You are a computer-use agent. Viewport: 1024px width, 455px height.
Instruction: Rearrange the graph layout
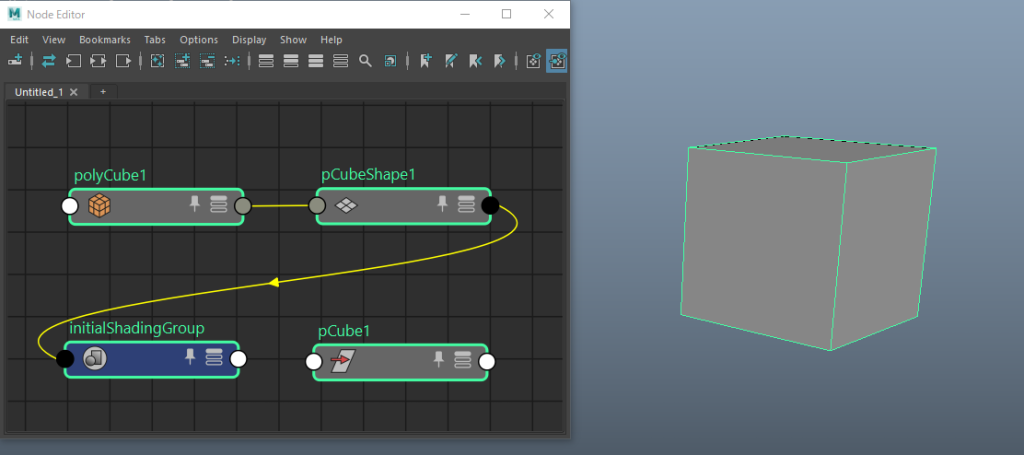coord(232,61)
